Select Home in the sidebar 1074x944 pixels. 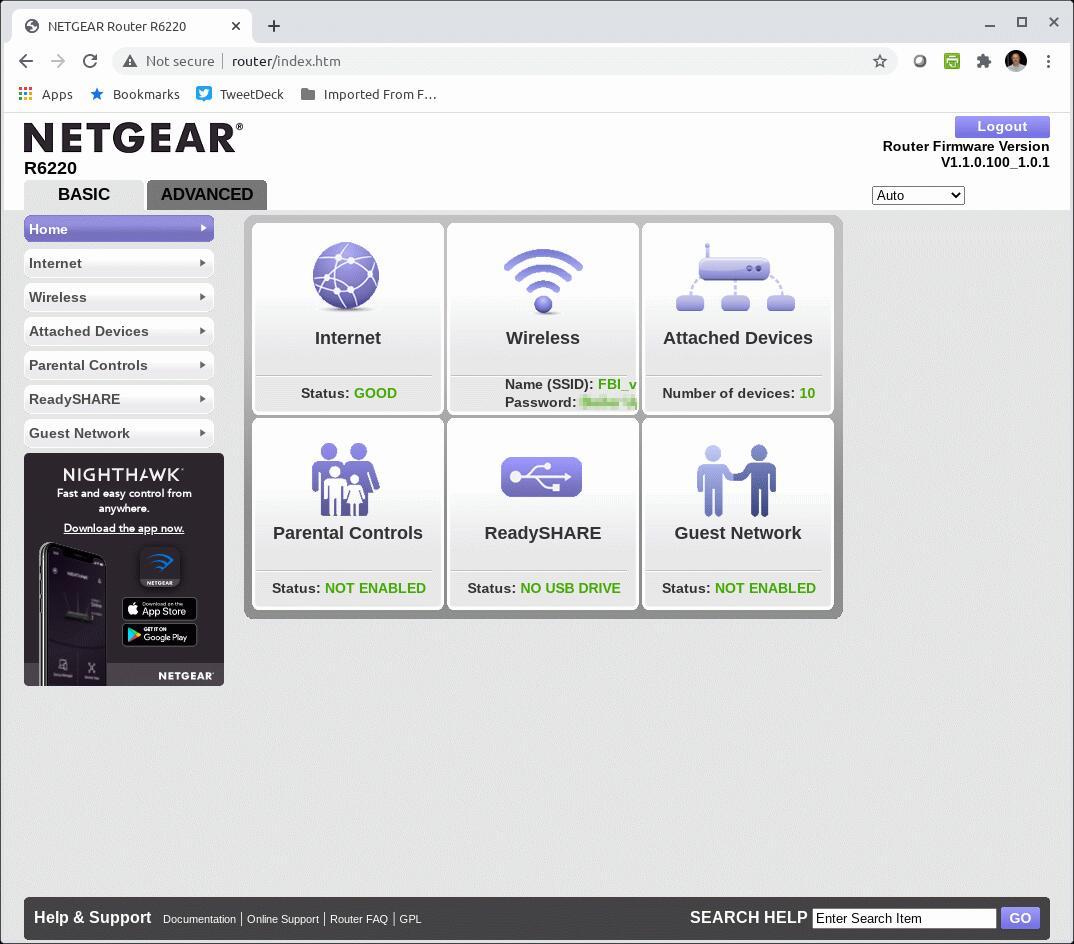(118, 229)
